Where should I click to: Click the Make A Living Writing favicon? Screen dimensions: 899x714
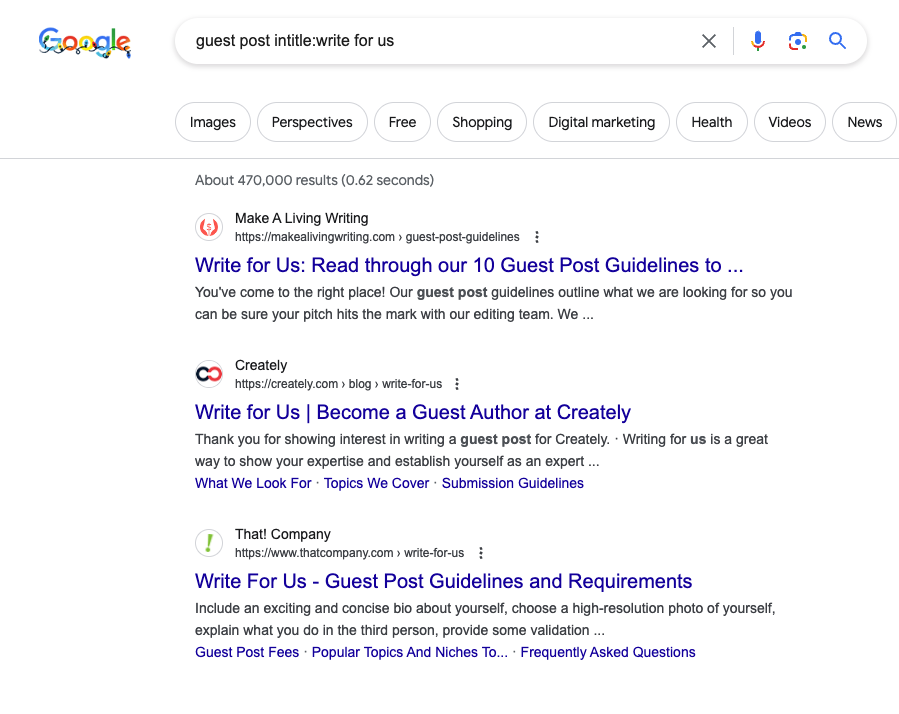(209, 227)
